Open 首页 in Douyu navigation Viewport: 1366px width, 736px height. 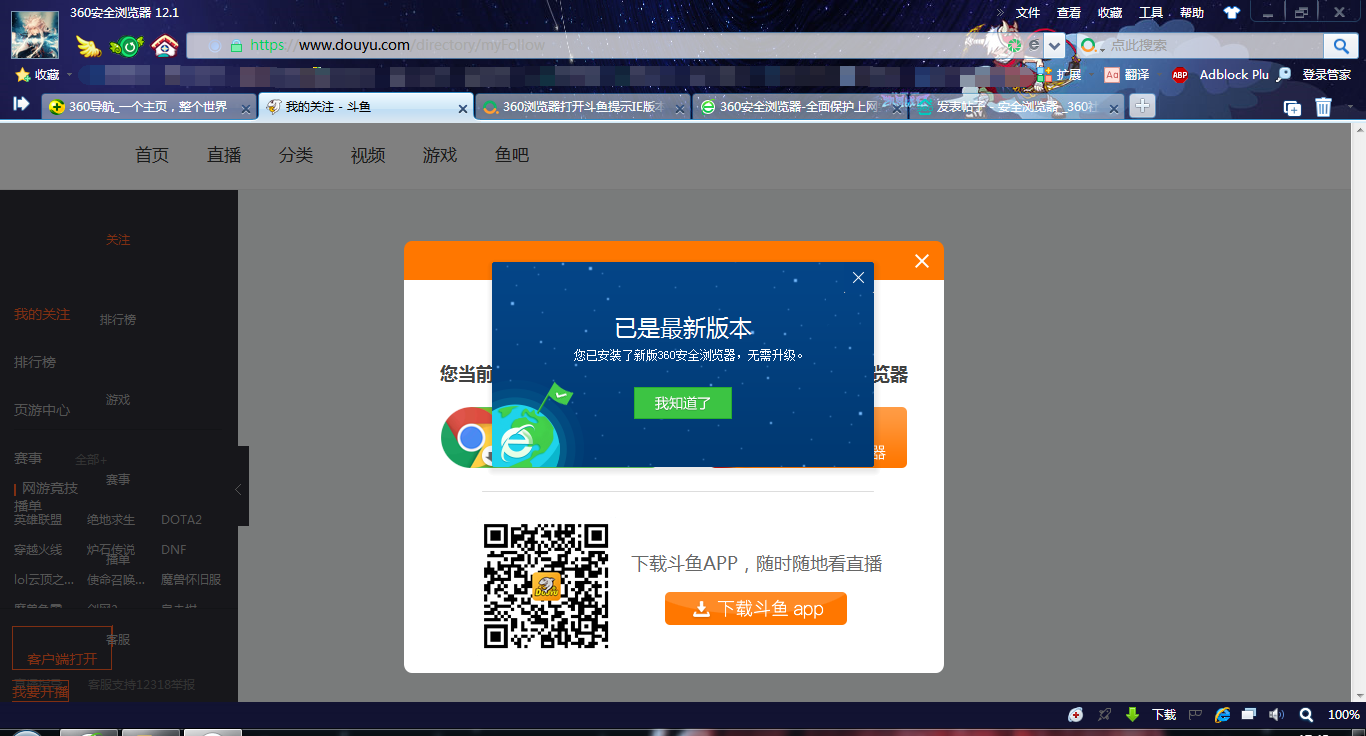(x=152, y=155)
